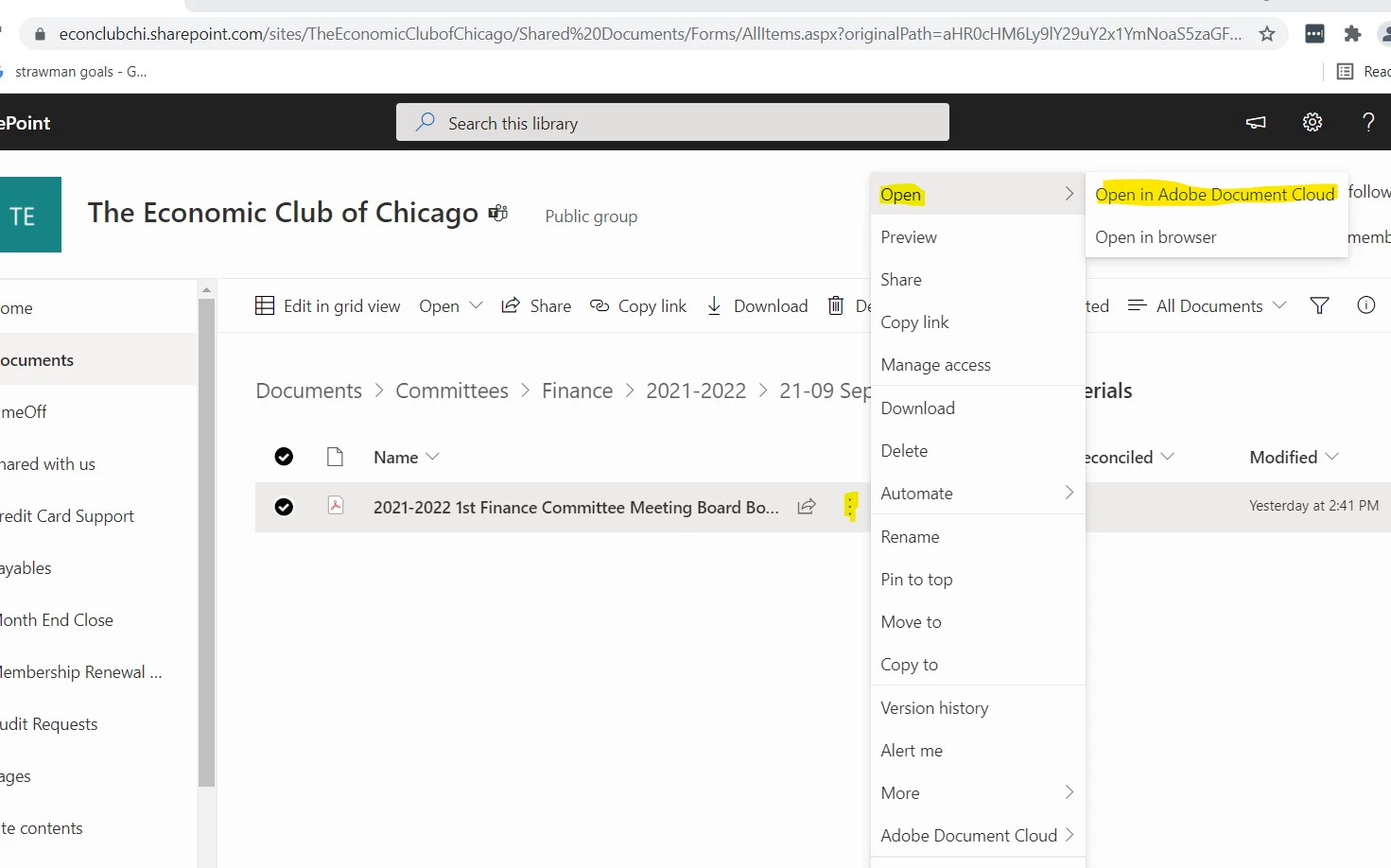
Task: Click the TE site logo tile
Action: tap(30, 215)
